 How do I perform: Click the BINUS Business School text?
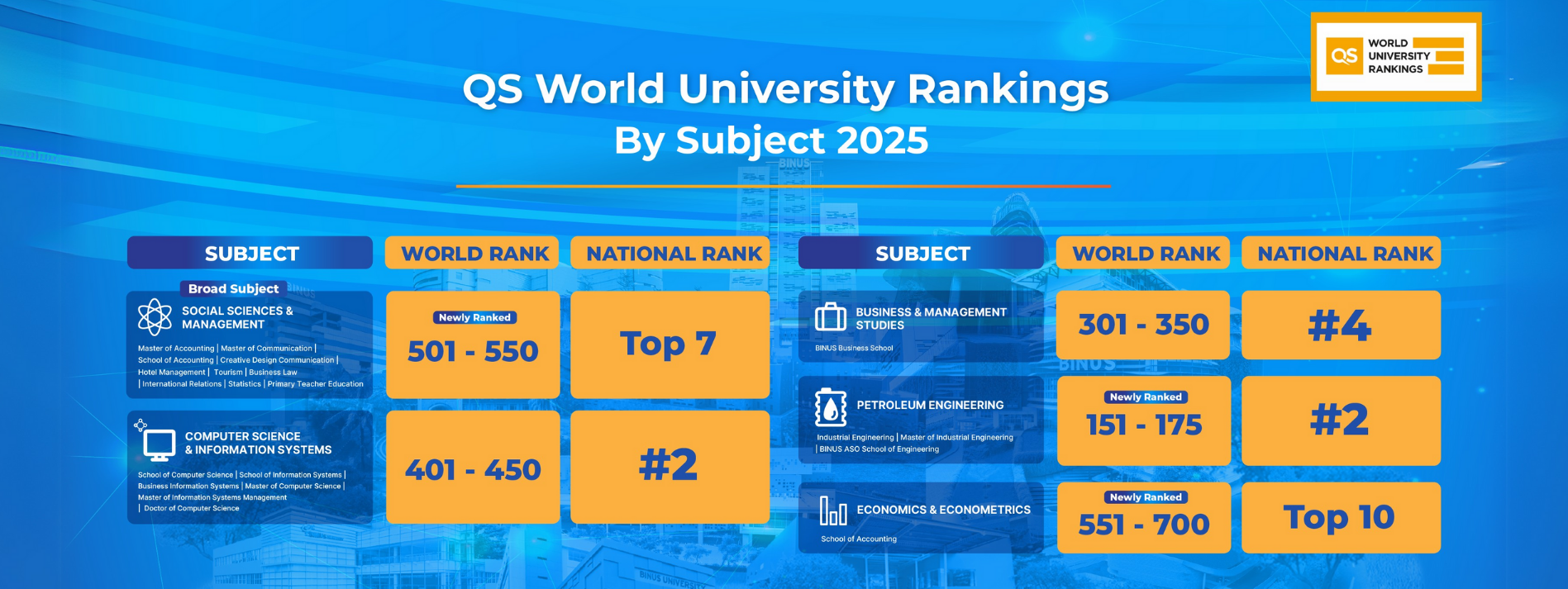[x=854, y=349]
